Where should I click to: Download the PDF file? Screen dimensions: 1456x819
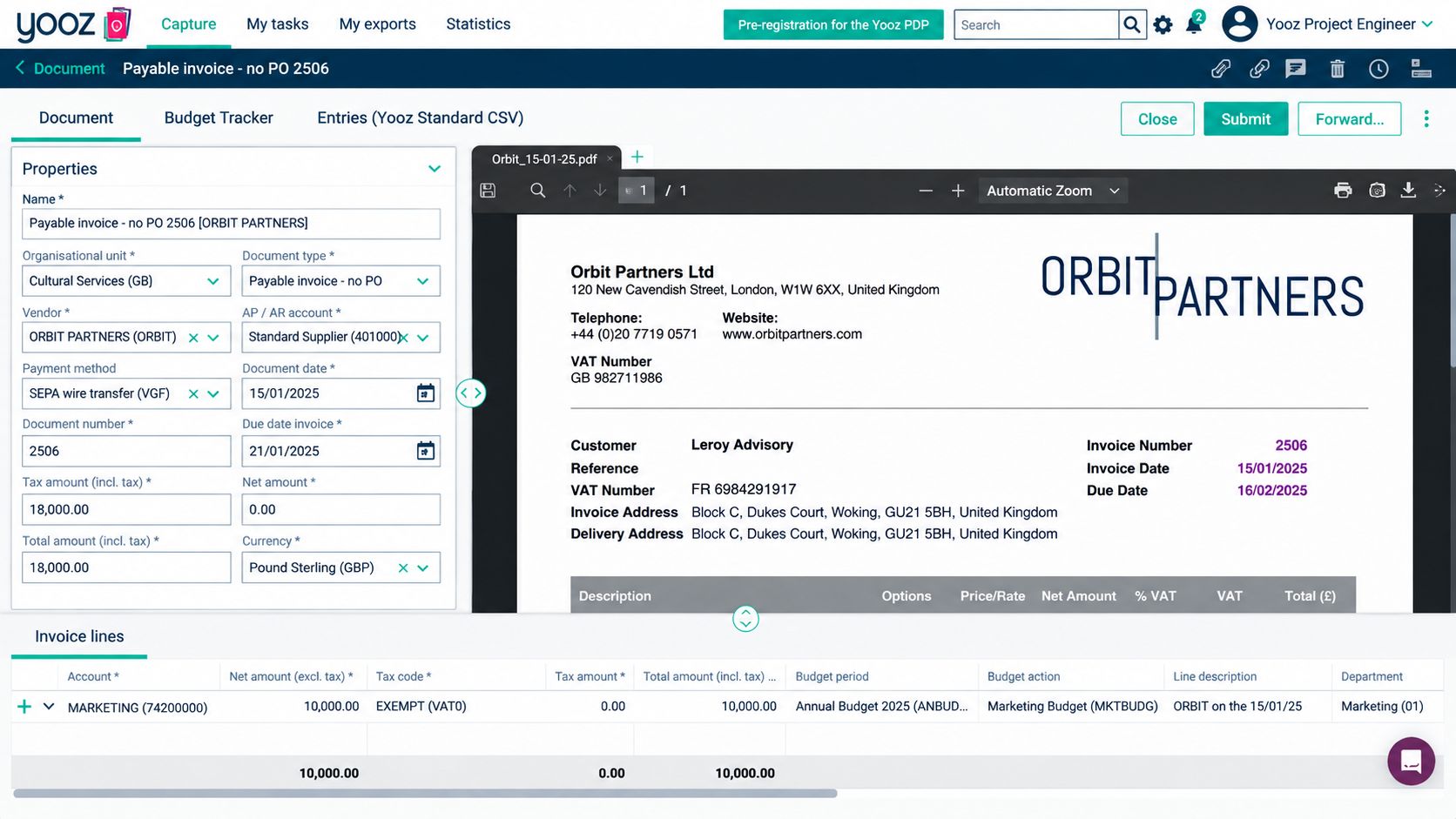pyautogui.click(x=1408, y=191)
